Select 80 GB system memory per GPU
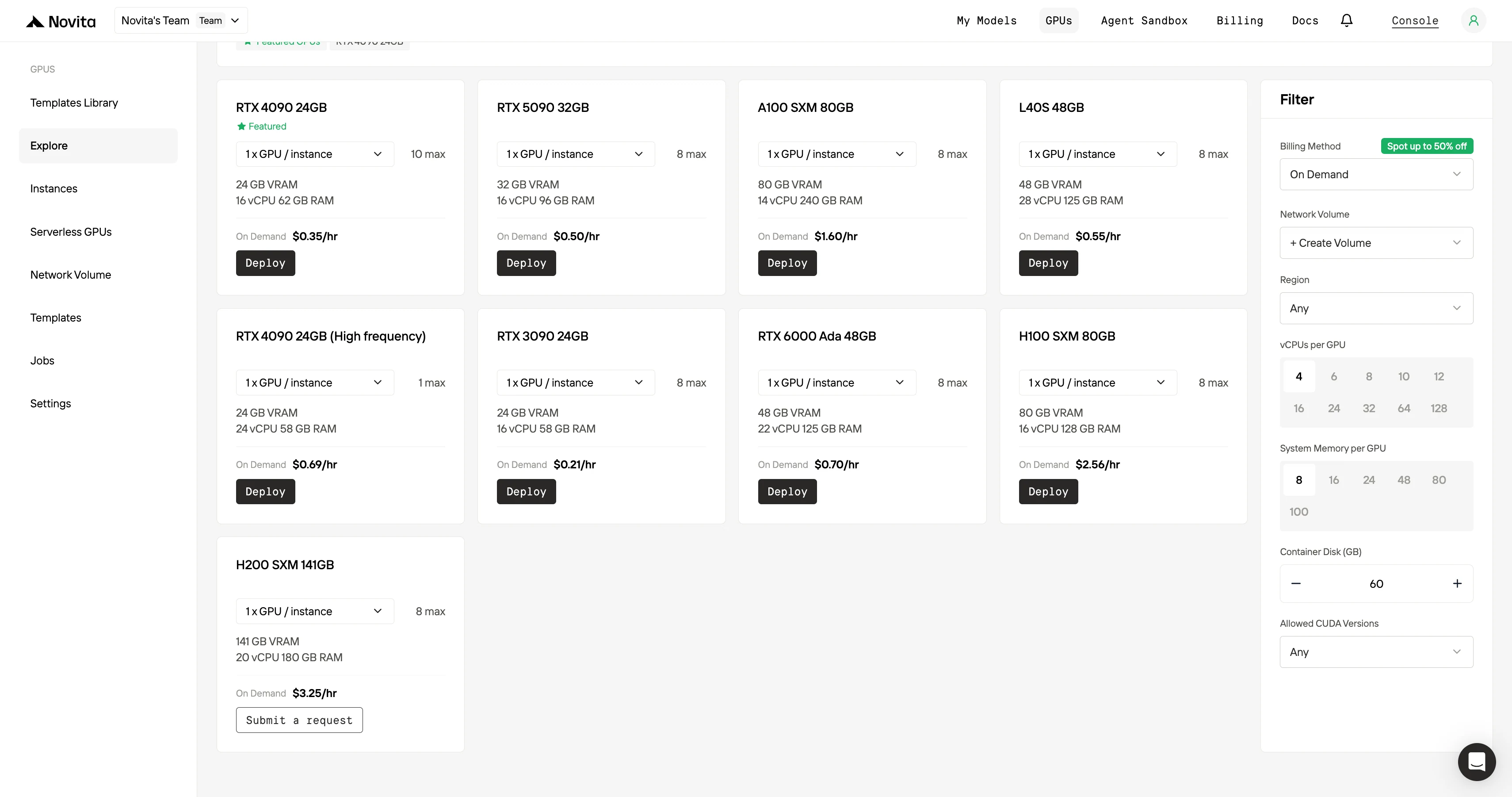1512x797 pixels. (1439, 480)
